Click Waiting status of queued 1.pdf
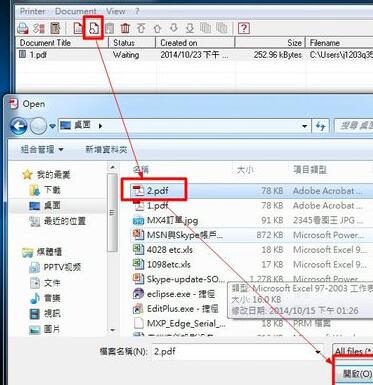Image resolution: width=373 pixels, height=385 pixels. click(x=126, y=55)
